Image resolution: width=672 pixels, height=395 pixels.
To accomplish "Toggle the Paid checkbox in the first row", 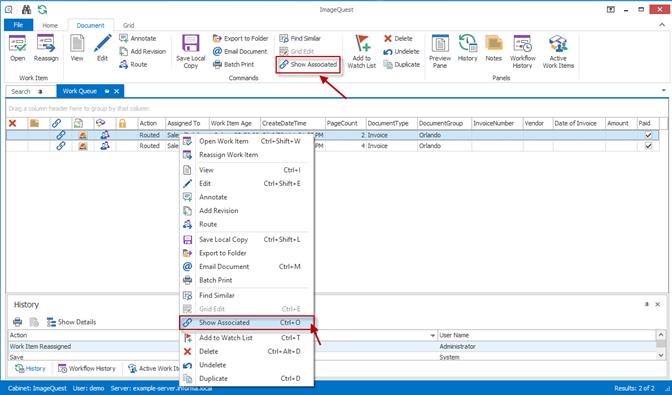I will (648, 135).
